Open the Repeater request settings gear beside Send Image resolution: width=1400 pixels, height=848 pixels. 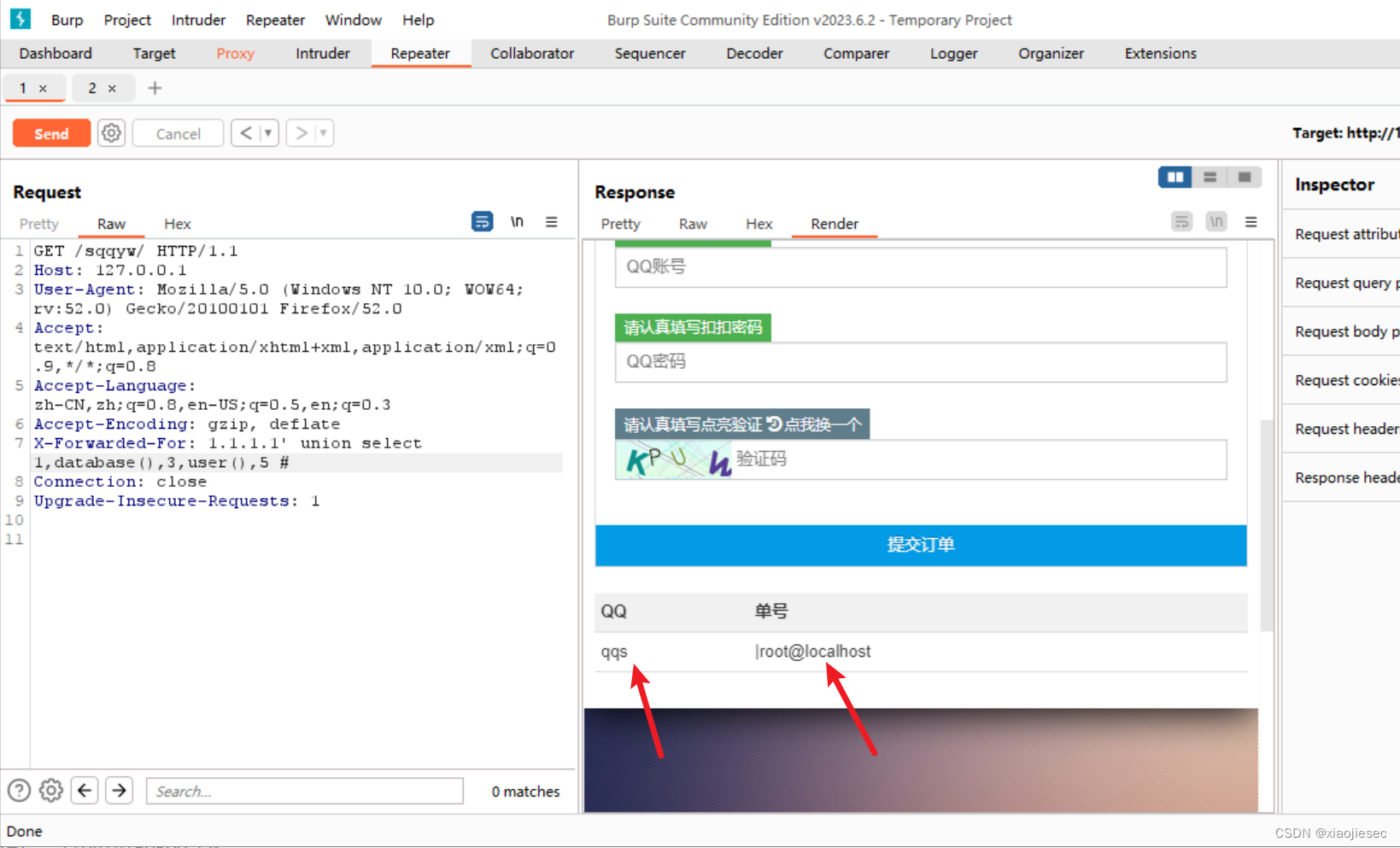[x=111, y=132]
